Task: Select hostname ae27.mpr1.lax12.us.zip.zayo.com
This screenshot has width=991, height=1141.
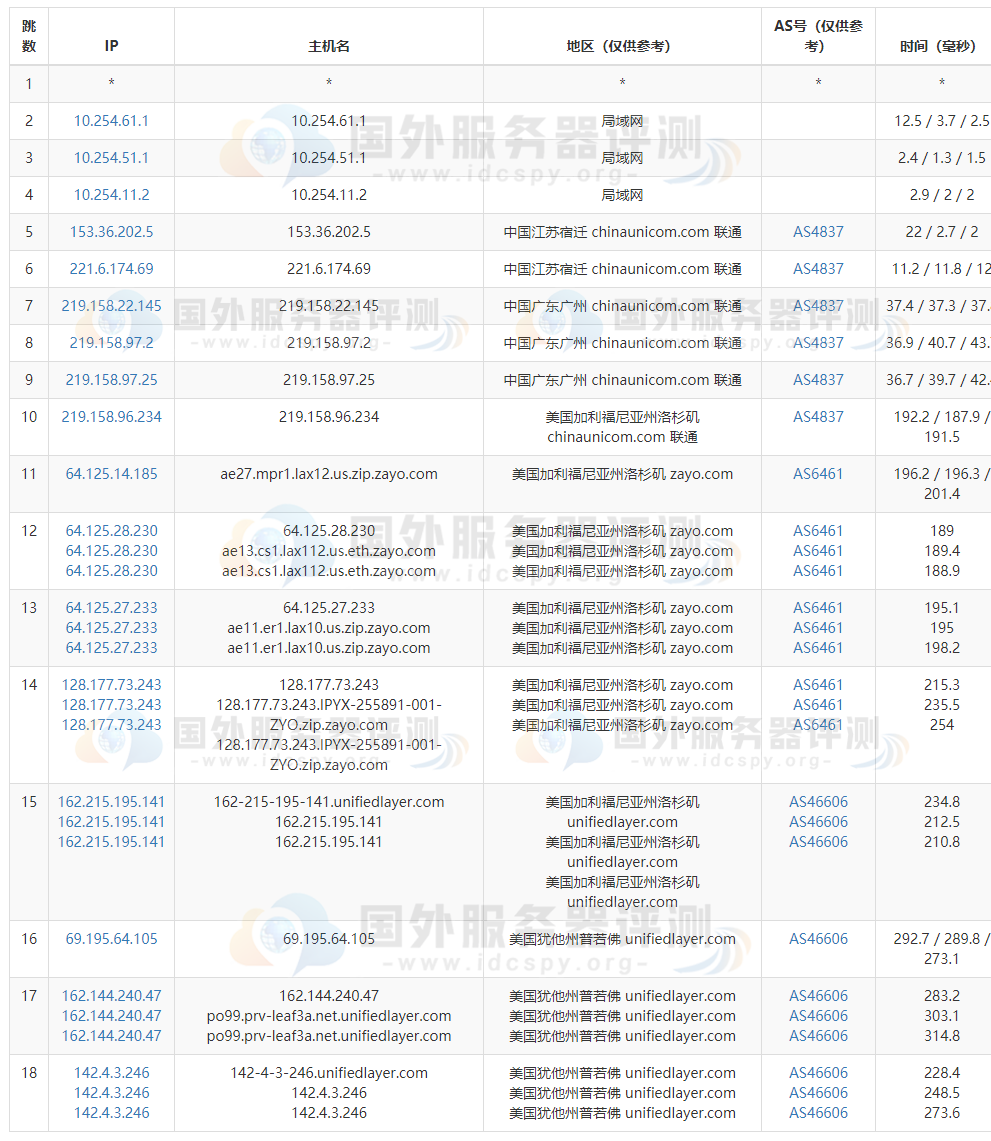Action: 329,474
